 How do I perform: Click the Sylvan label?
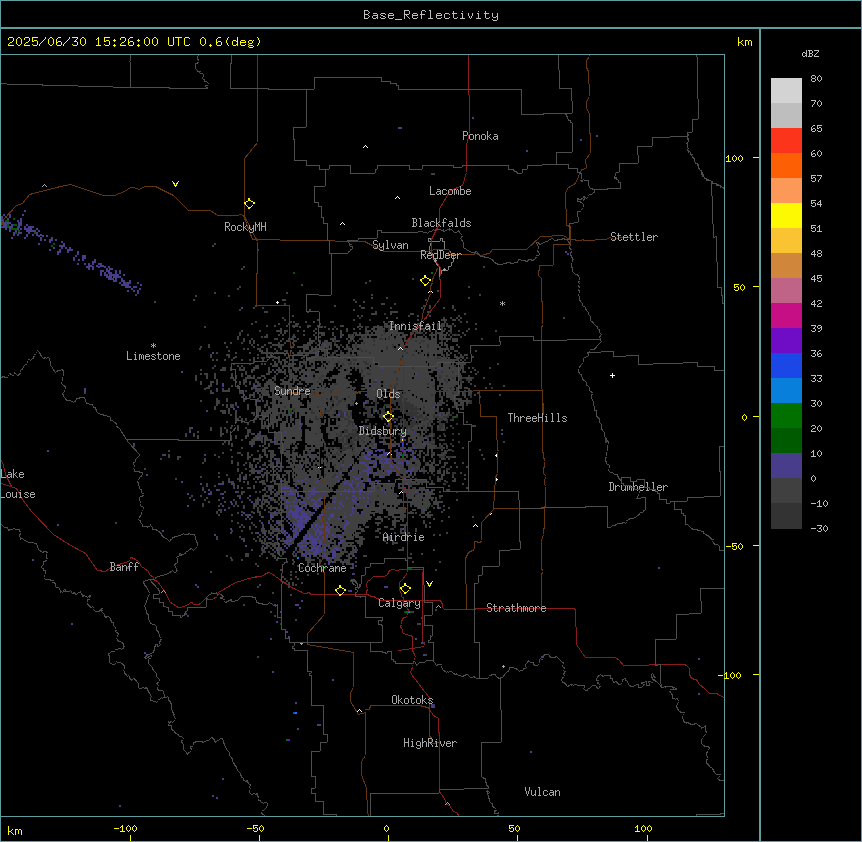click(390, 245)
